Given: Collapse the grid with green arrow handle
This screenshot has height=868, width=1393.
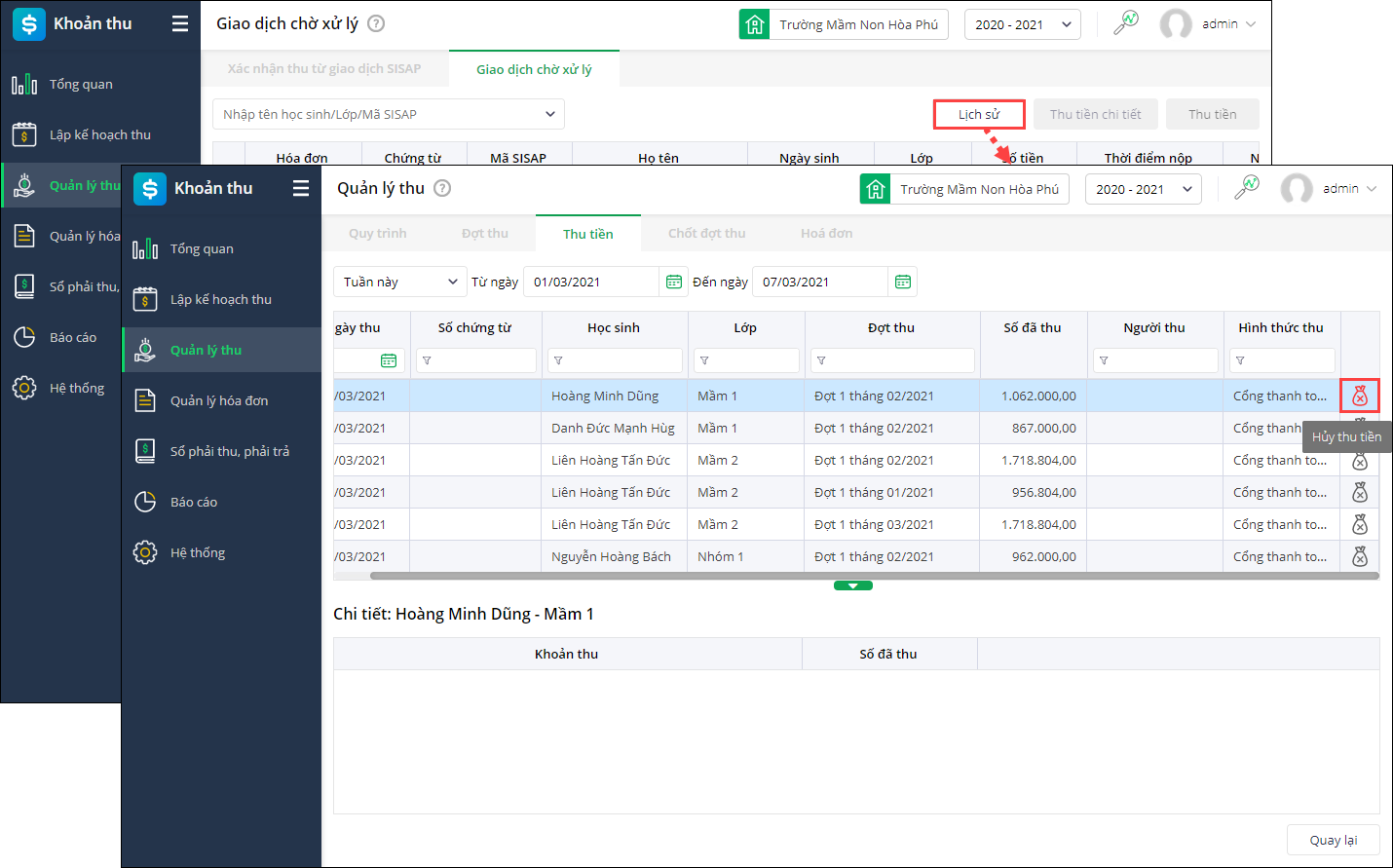Looking at the screenshot, I should coord(852,585).
